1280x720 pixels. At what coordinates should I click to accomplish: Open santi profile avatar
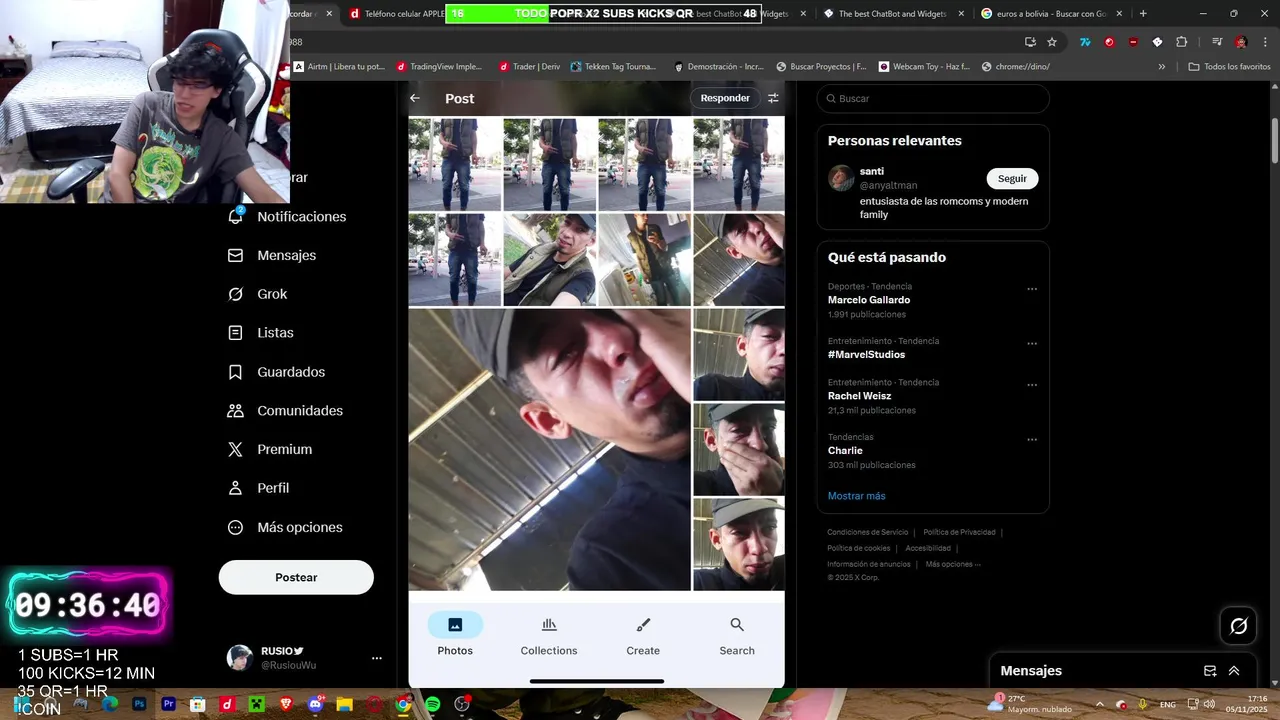[841, 178]
